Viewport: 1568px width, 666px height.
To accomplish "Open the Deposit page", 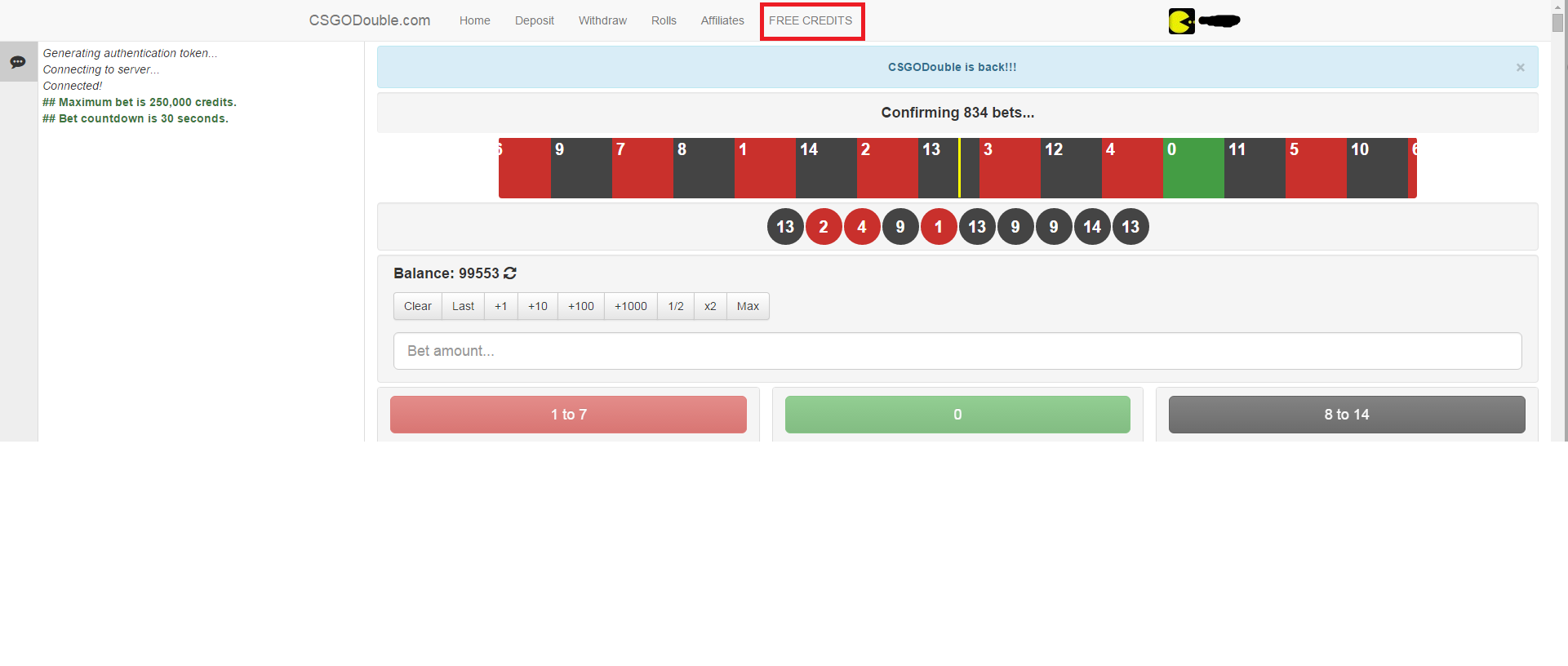I will pyautogui.click(x=535, y=20).
